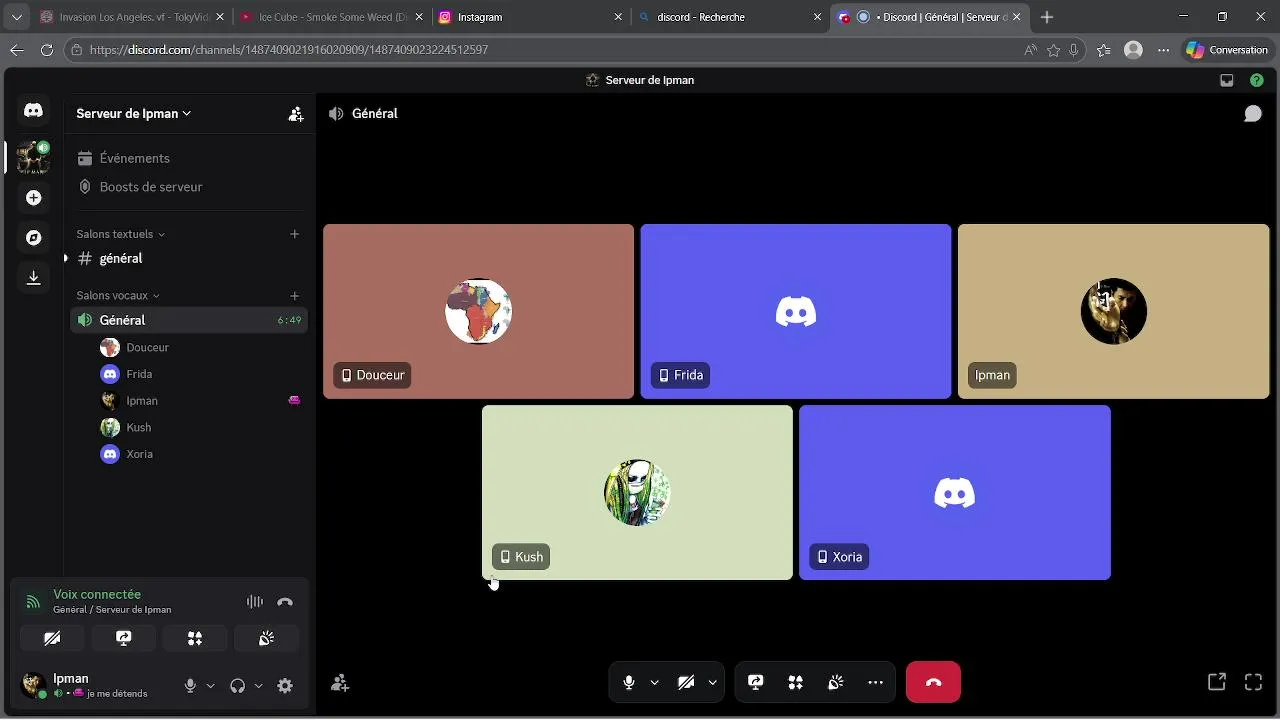Viewport: 1280px width, 720px height.
Task: Select the Ipman server icon in sidebar
Action: coord(33,157)
